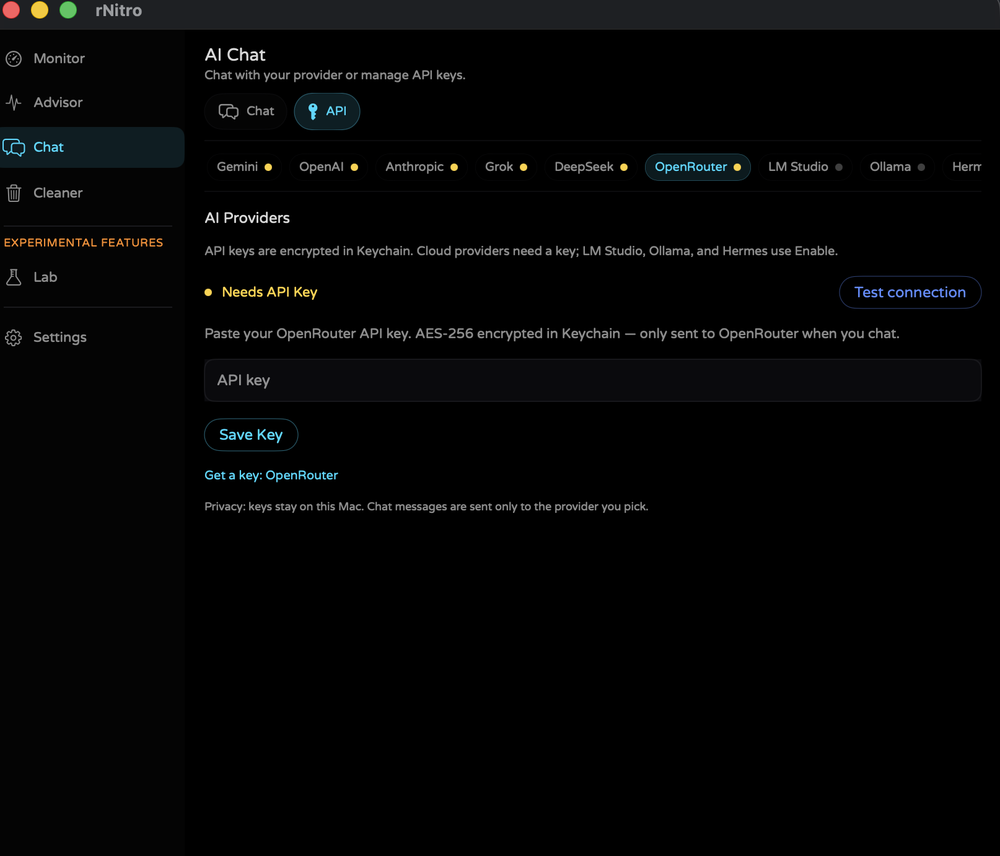Minimize the rNitro window
Screen dimensions: 1000x856
point(40,10)
